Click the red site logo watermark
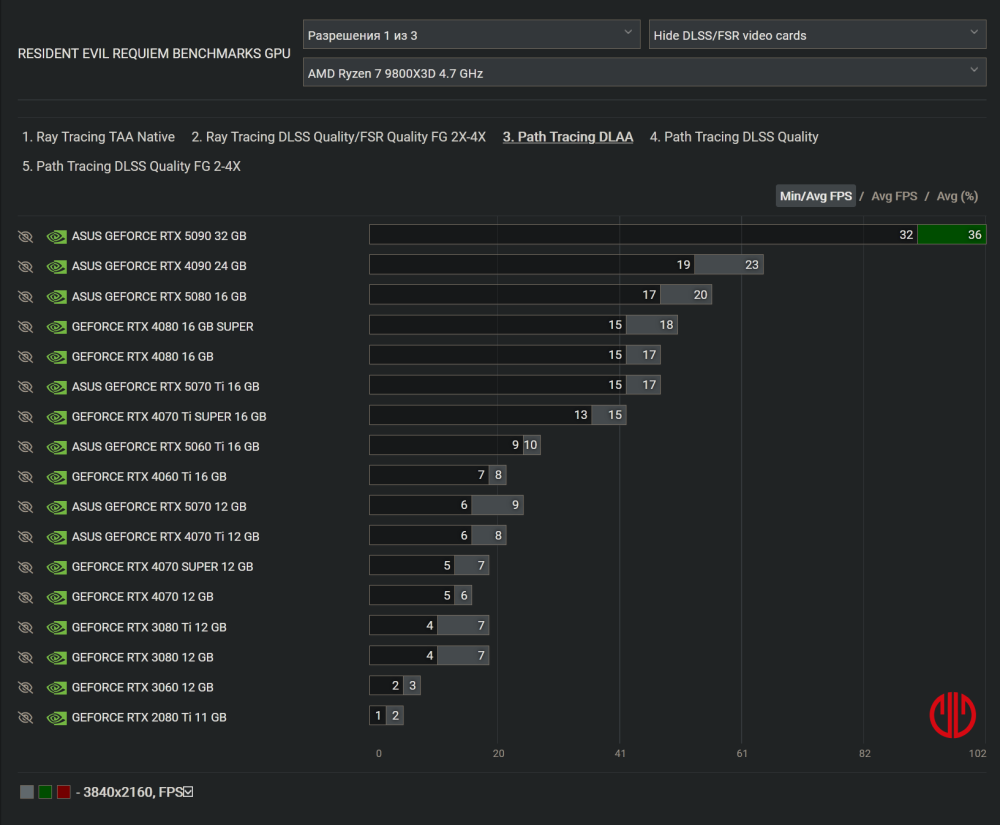 click(952, 715)
